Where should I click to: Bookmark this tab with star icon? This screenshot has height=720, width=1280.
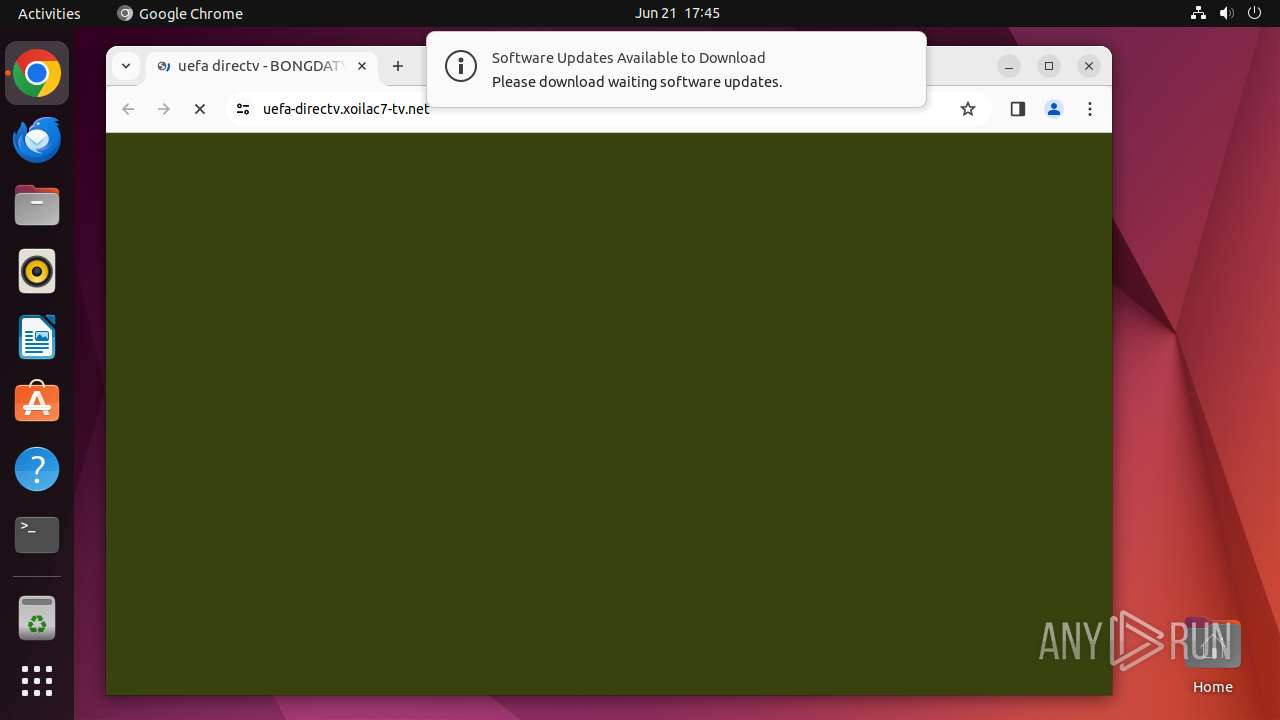967,109
